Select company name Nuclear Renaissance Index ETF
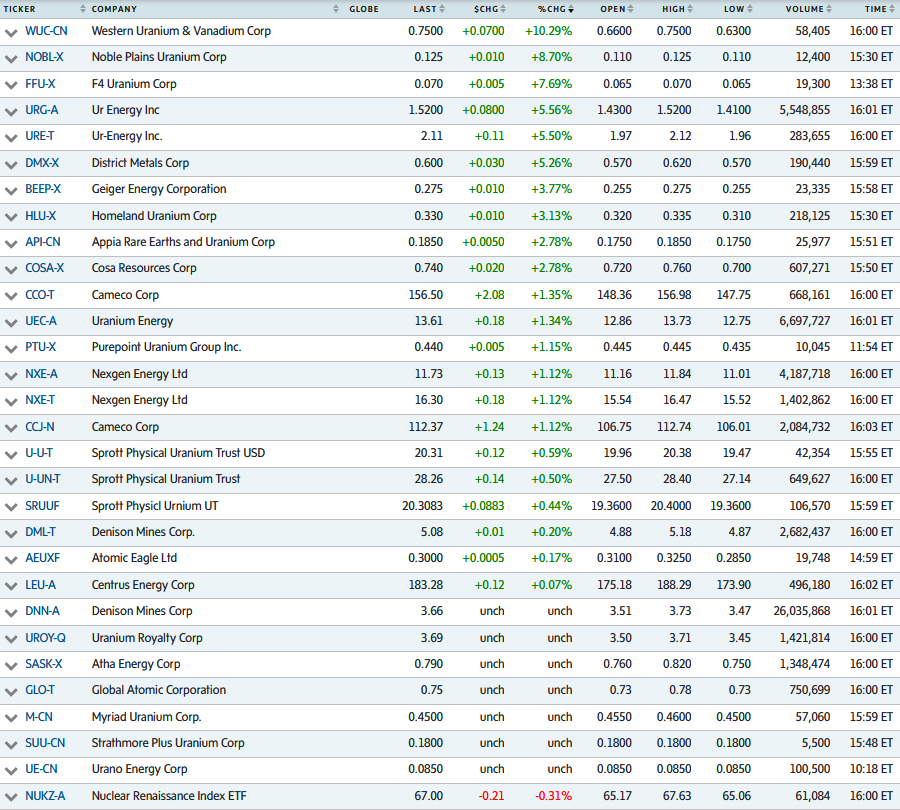This screenshot has width=900, height=810. pyautogui.click(x=169, y=796)
